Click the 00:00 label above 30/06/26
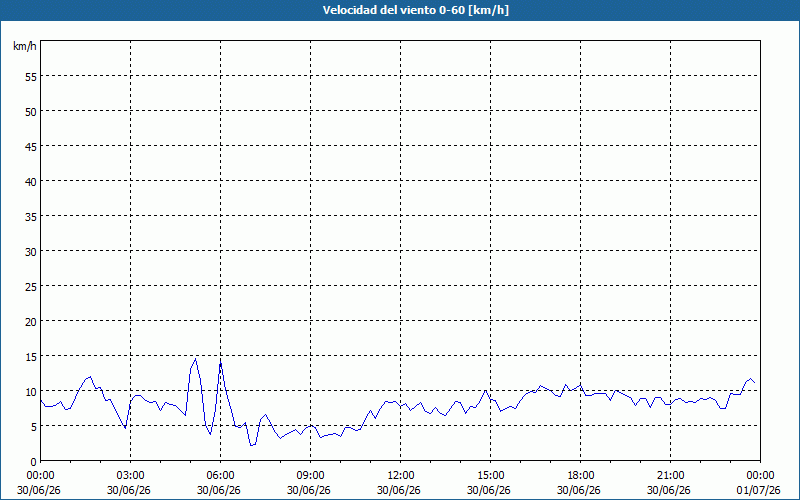Viewport: 800px width, 500px height. pyautogui.click(x=39, y=476)
